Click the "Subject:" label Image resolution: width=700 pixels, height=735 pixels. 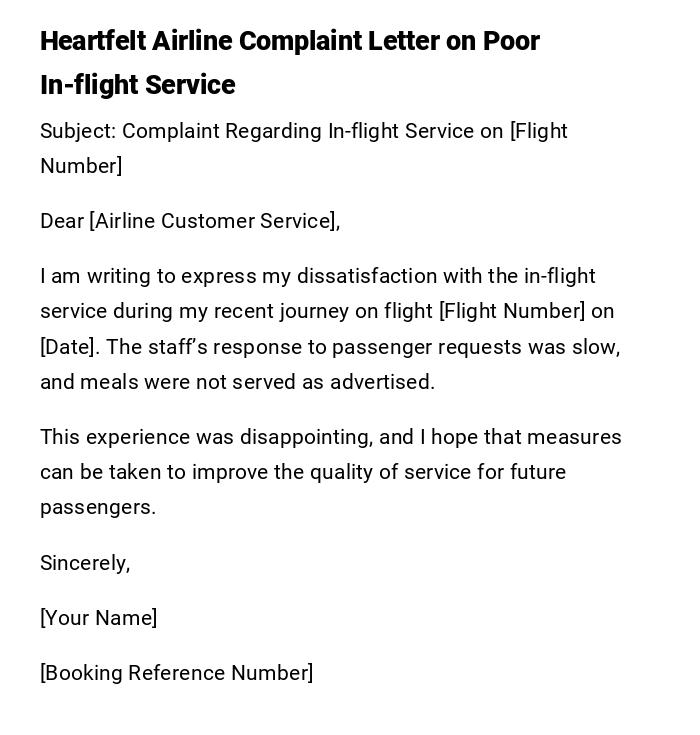point(77,131)
